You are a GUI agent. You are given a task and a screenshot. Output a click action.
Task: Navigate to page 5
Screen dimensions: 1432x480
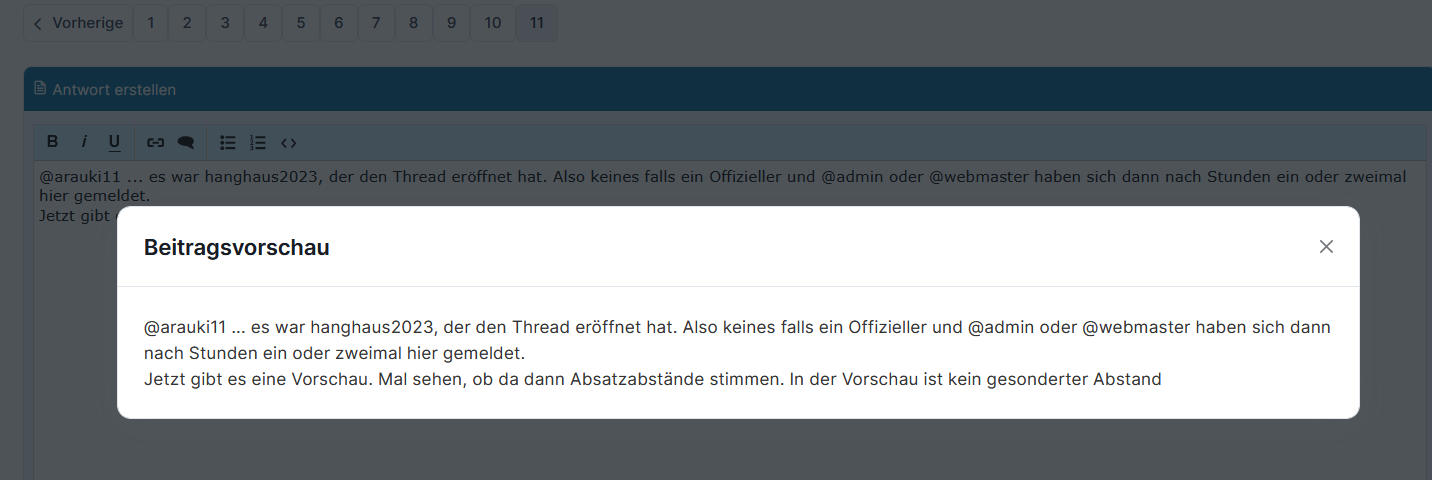tap(301, 23)
